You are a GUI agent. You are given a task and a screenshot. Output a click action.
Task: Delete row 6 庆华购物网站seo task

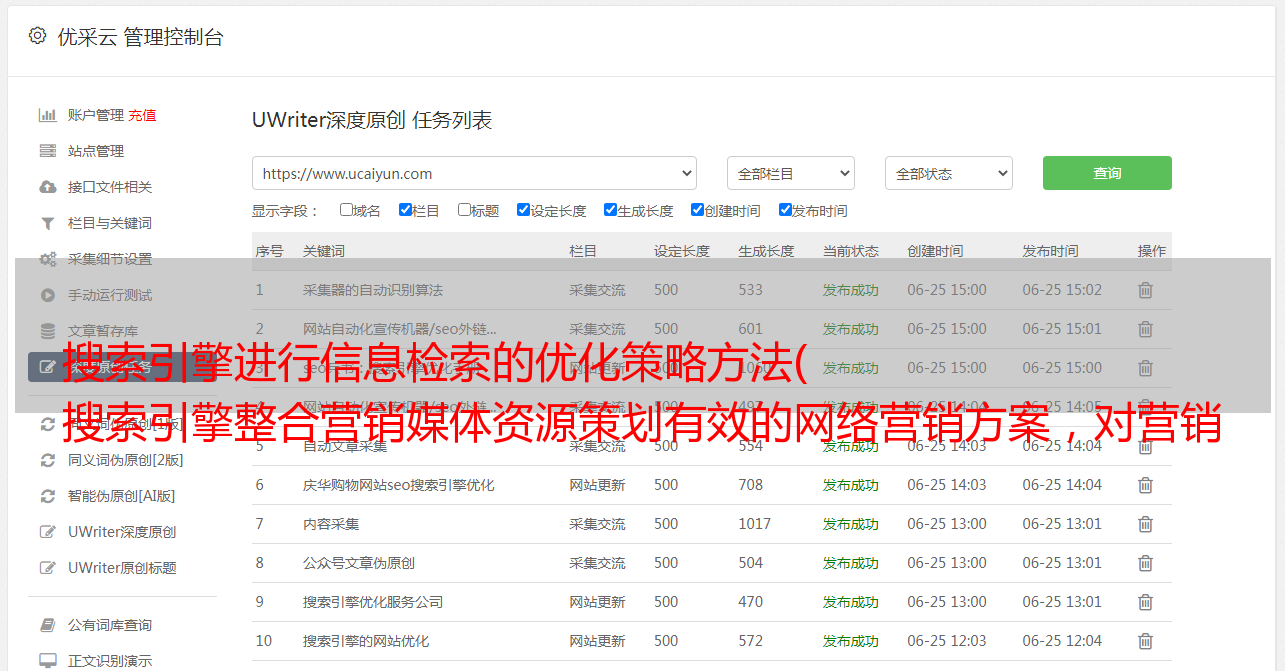click(x=1145, y=485)
